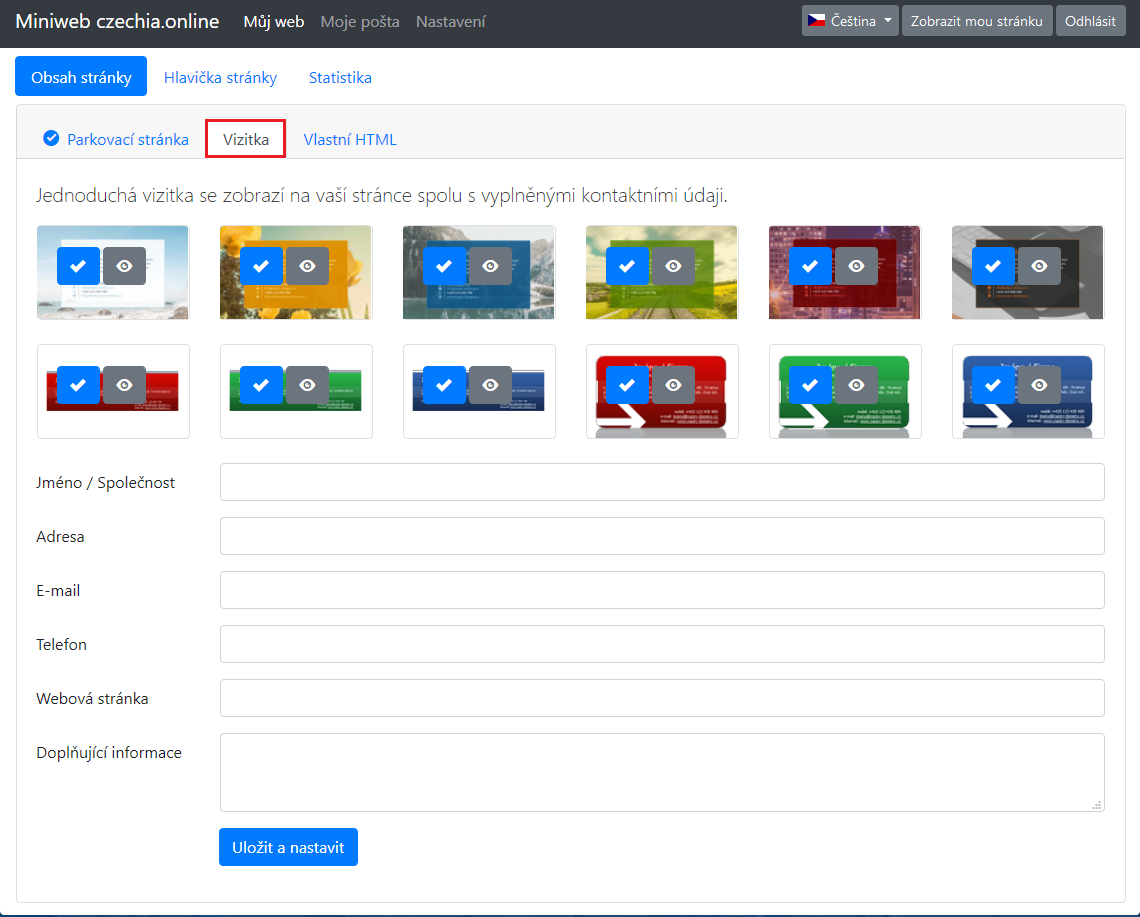Viewport: 1140px width, 917px height.
Task: Preview the blue stripe card template
Action: [490, 385]
